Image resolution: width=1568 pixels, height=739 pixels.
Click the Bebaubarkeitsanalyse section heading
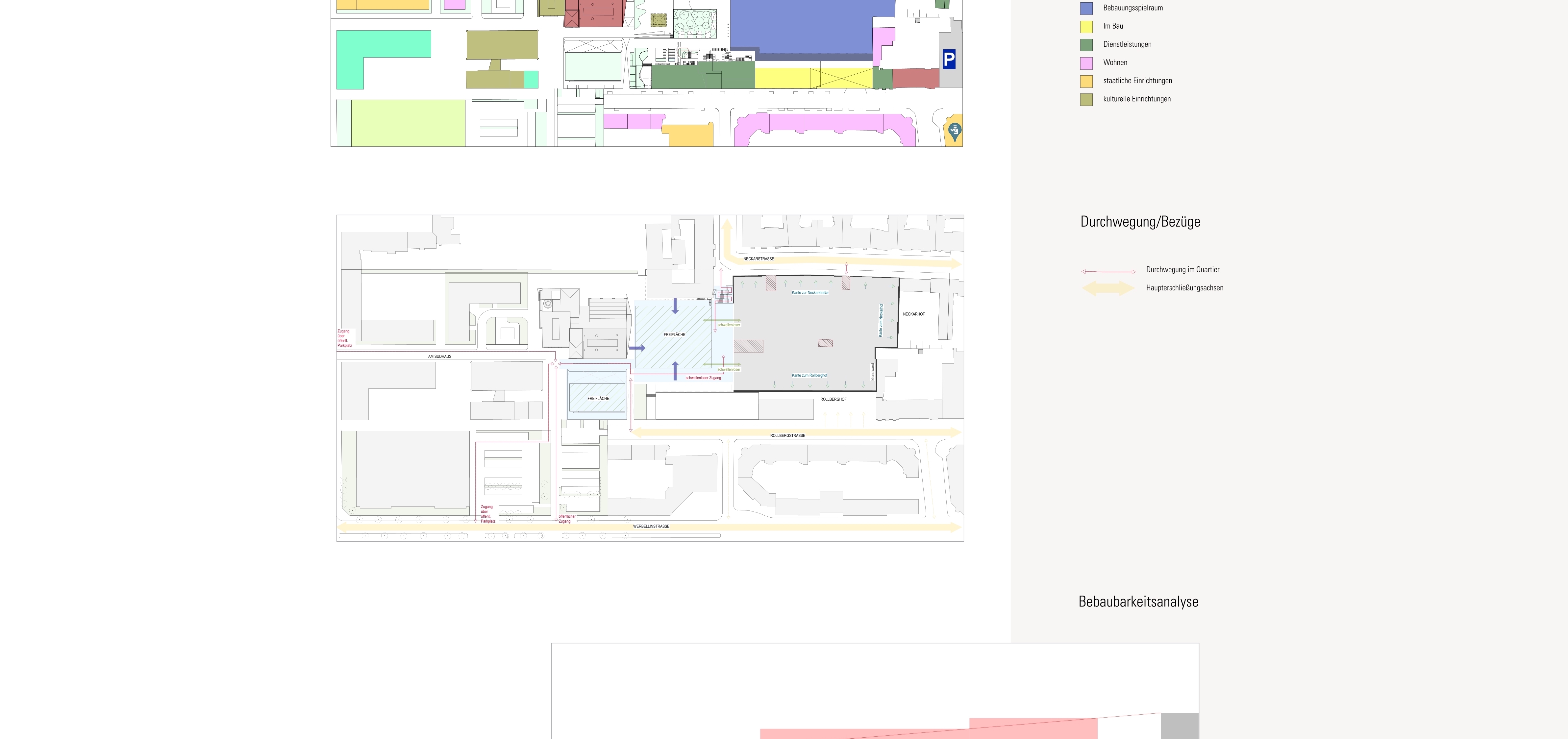coord(1138,602)
